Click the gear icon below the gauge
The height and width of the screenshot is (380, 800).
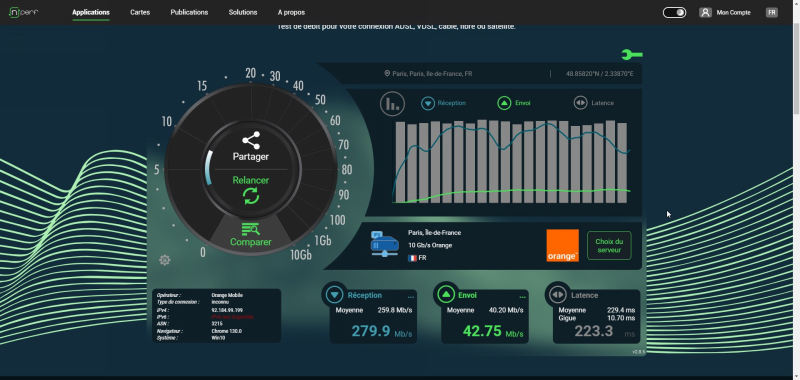coord(164,260)
